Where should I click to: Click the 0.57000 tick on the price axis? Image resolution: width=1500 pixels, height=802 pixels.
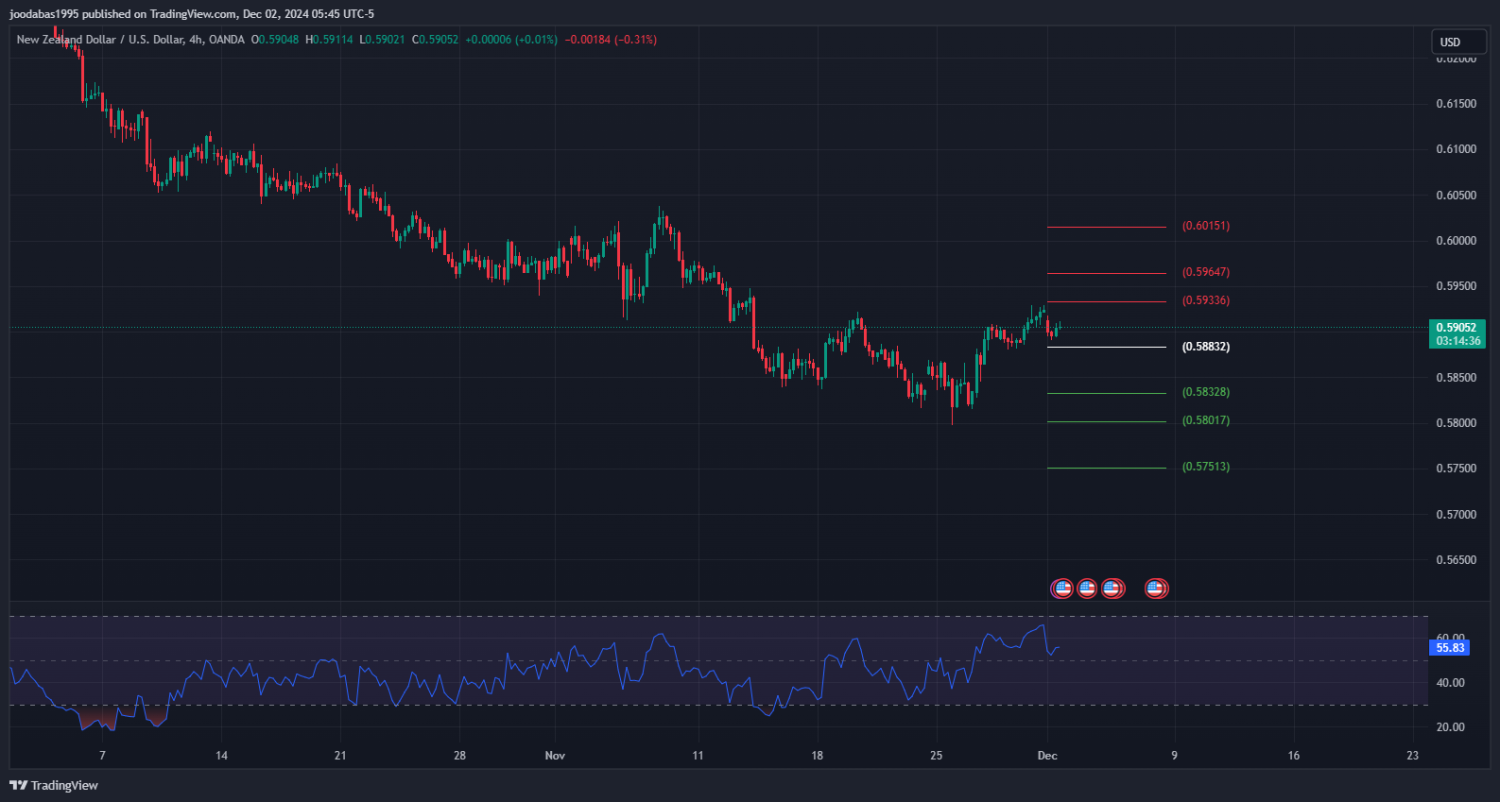pos(1456,514)
